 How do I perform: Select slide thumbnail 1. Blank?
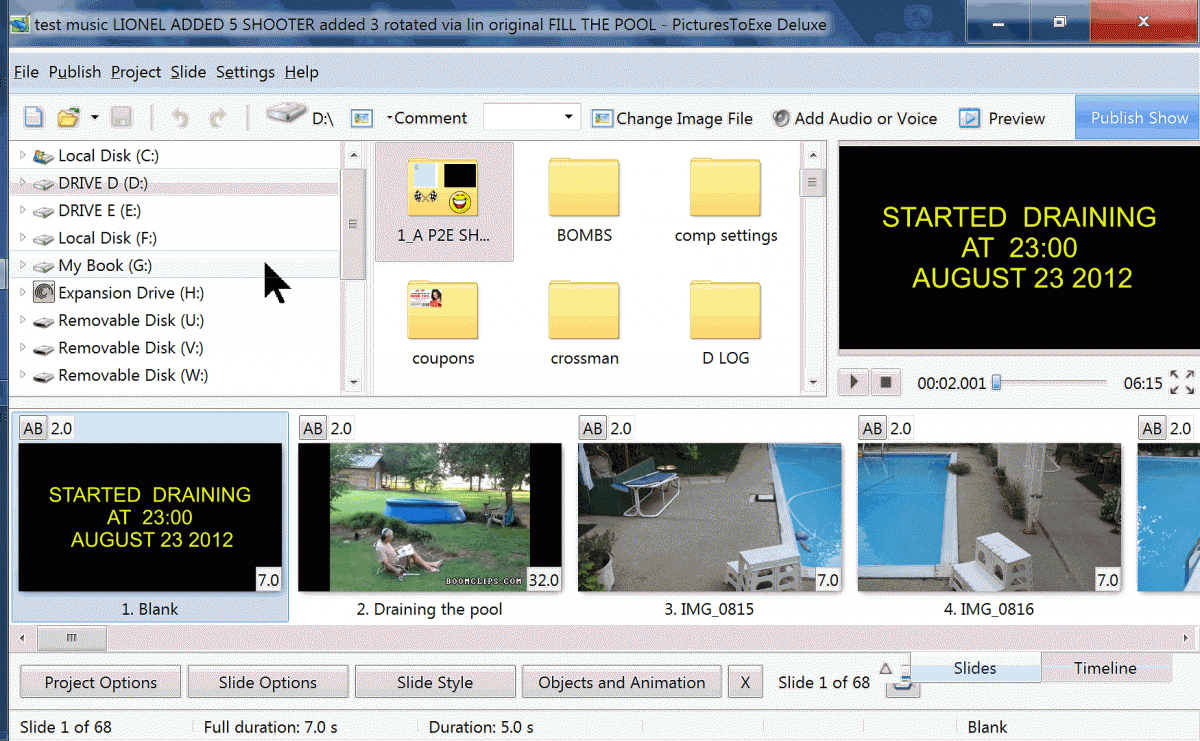pyautogui.click(x=150, y=518)
